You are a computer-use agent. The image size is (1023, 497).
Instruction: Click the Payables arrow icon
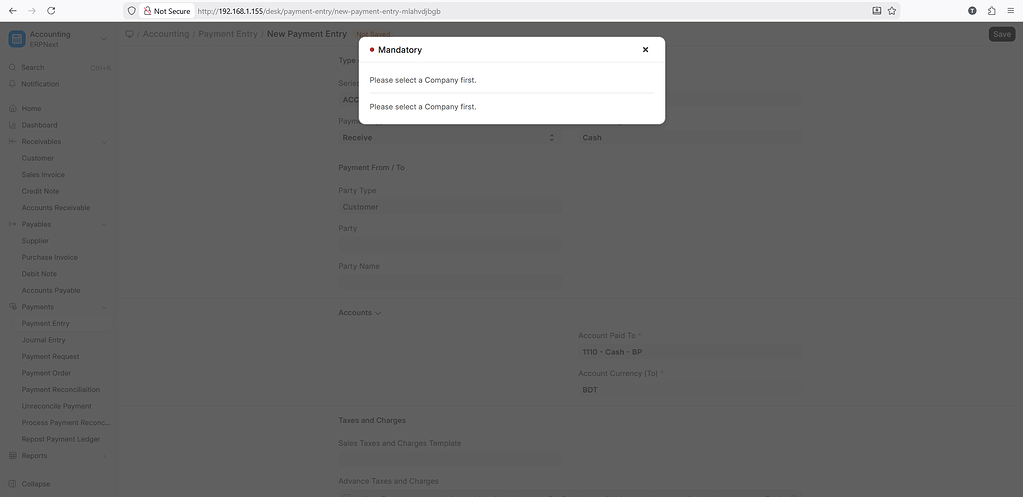[12, 224]
